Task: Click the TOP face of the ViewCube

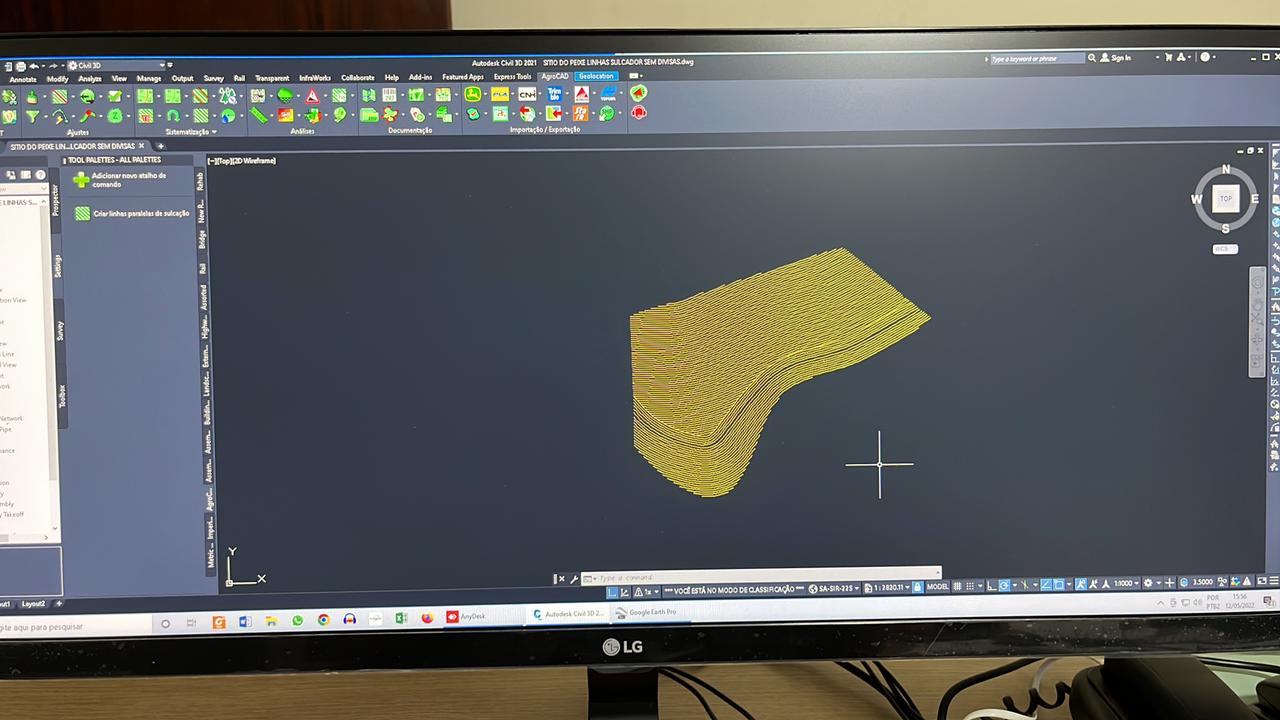Action: coord(1225,198)
